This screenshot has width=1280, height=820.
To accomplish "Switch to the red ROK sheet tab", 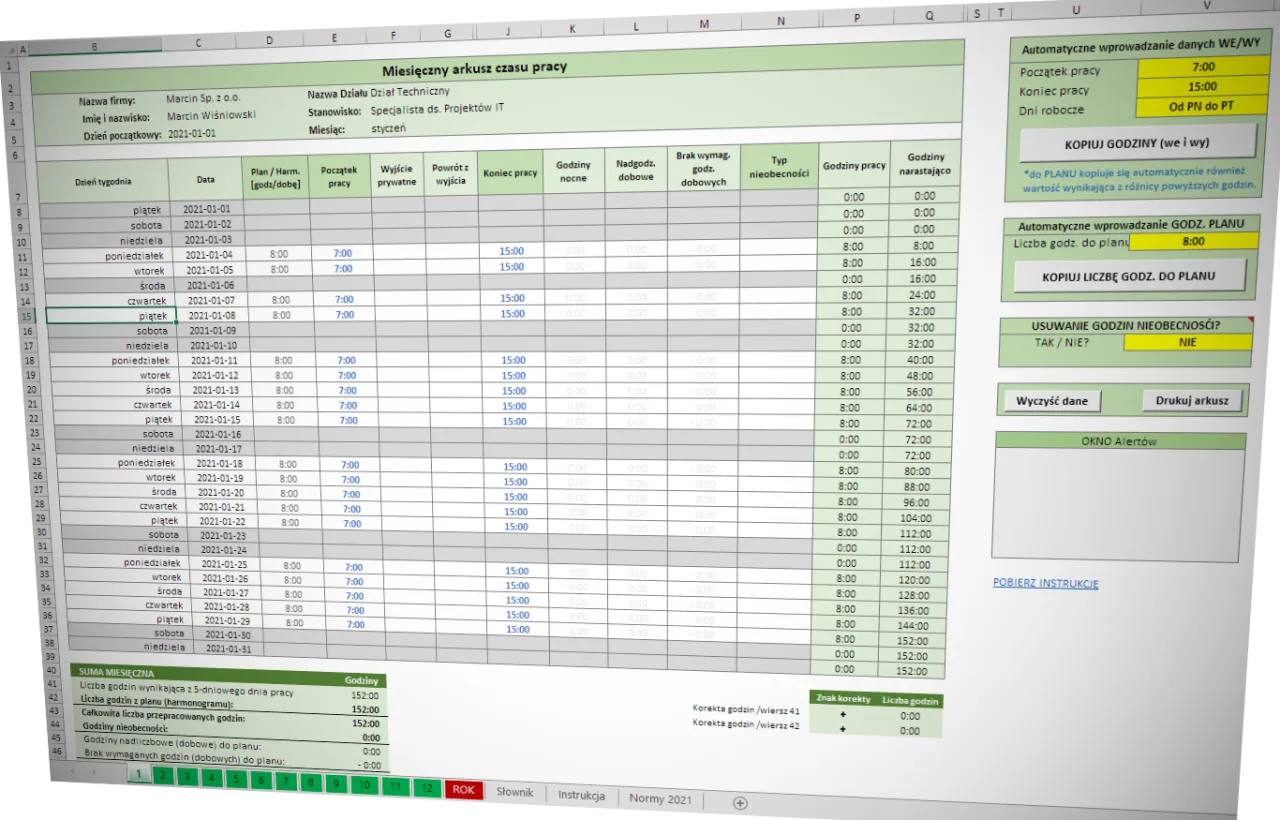I will click(x=463, y=790).
